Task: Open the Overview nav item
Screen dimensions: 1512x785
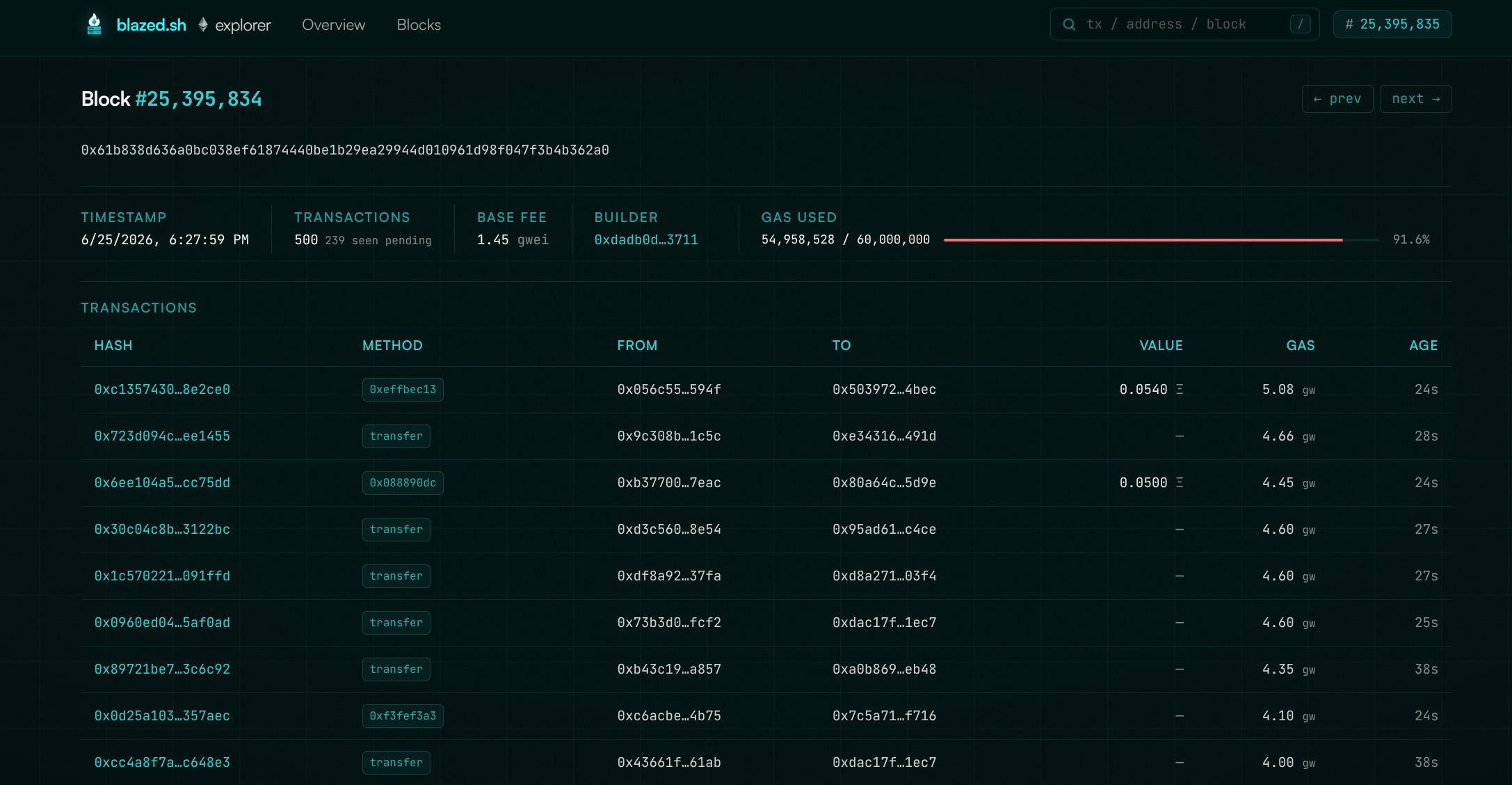Action: [x=333, y=25]
